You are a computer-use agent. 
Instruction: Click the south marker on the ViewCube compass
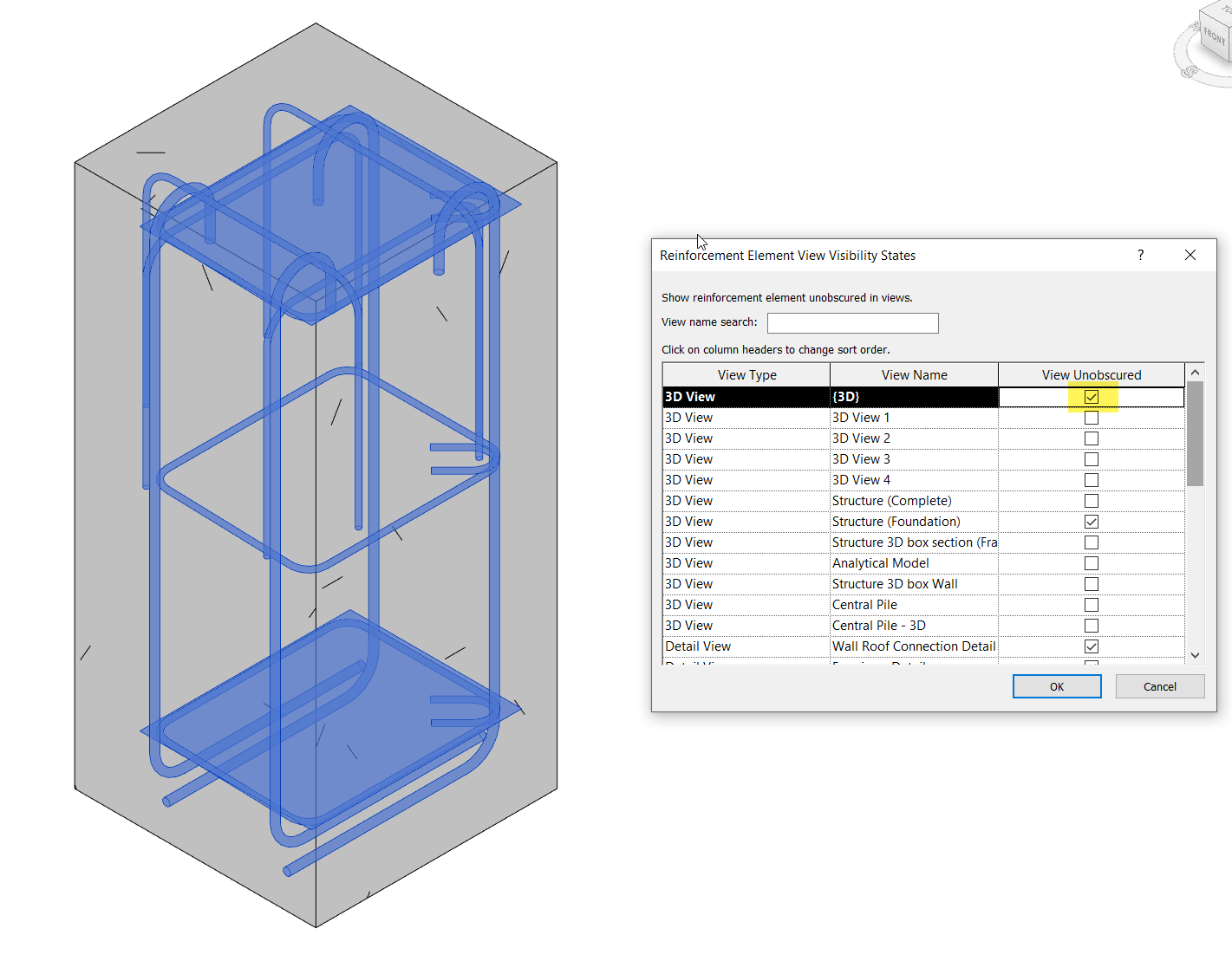pos(1190,72)
